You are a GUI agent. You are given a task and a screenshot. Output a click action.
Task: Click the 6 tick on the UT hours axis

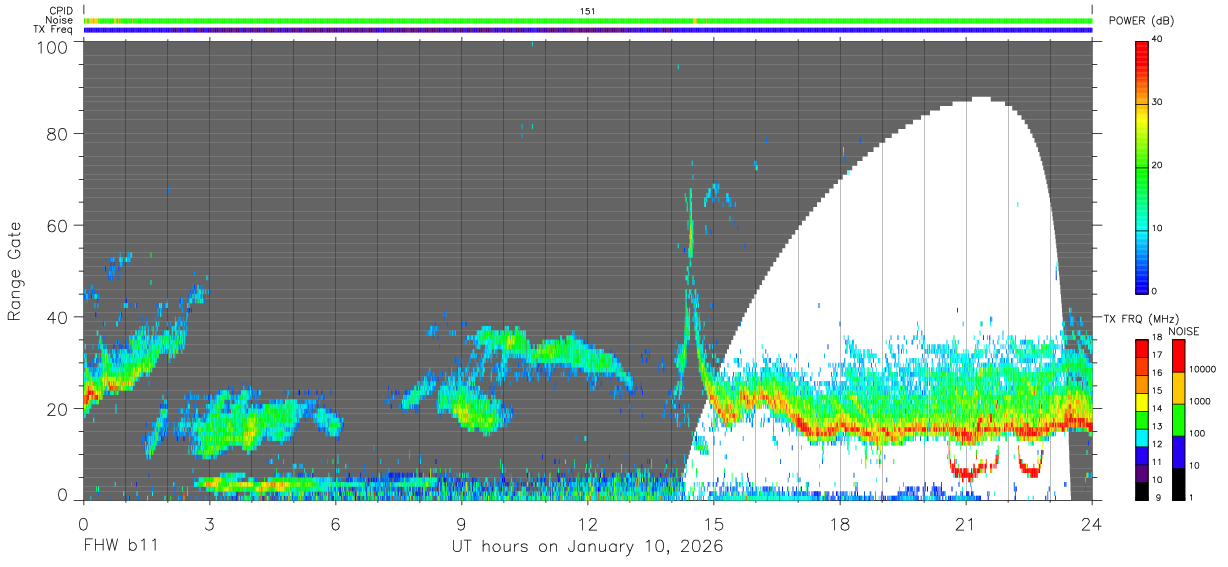(335, 524)
